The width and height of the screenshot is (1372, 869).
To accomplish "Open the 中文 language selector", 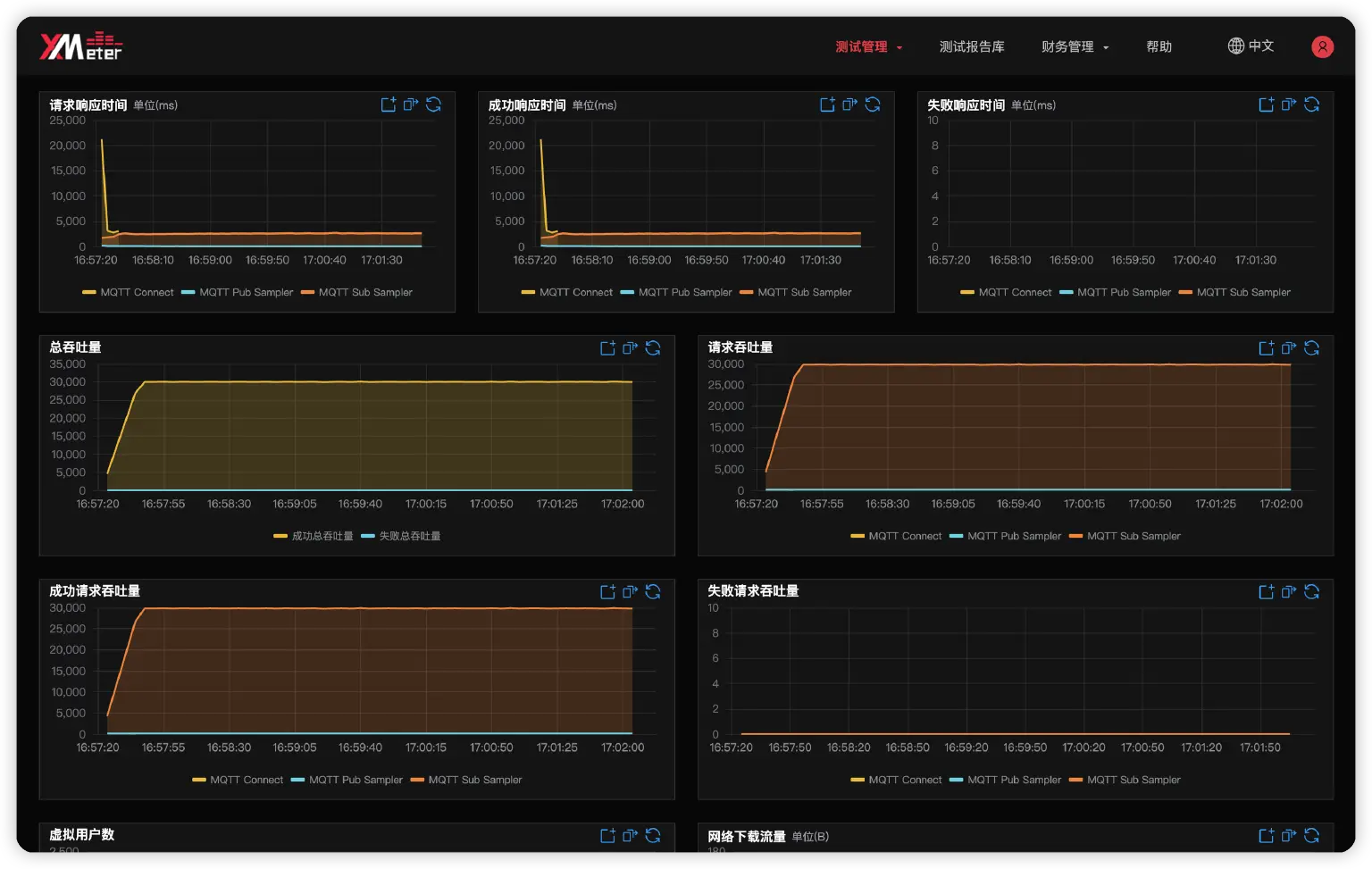I will click(x=1251, y=46).
